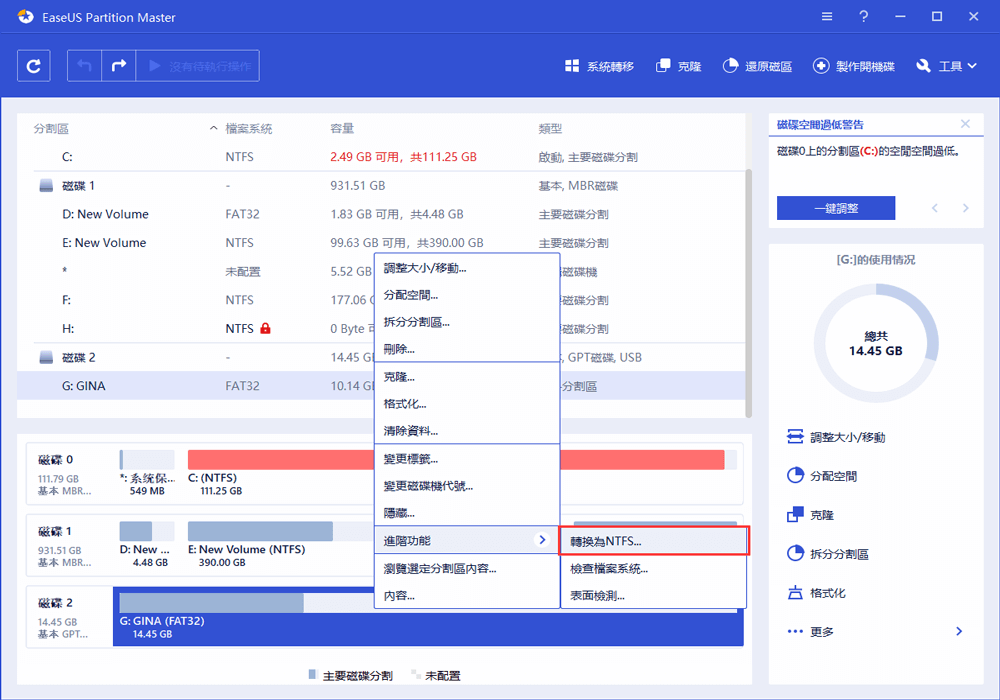Viewport: 1000px width, 700px height.
Task: Select 克隆... in context menu
Action: [x=467, y=377]
